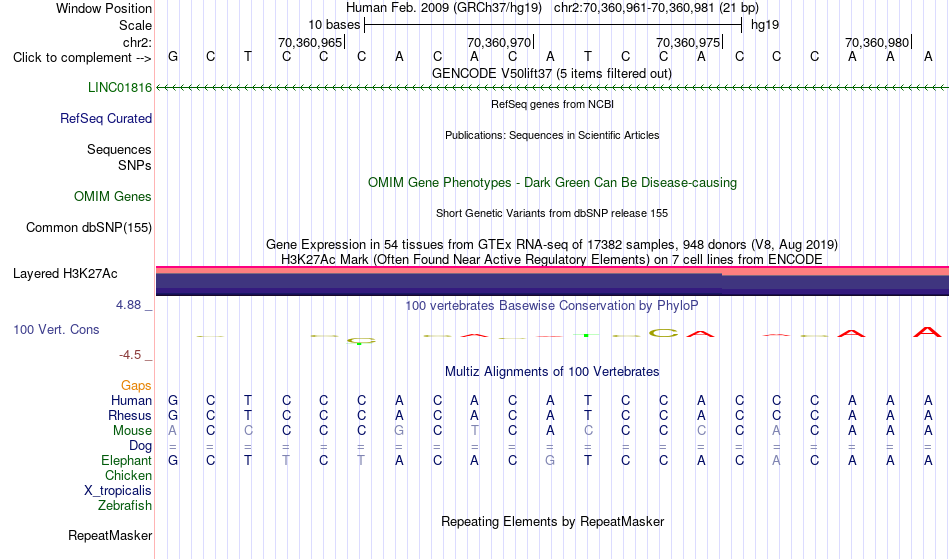Select 'Click to complement -->' label
Viewport: 950px width, 559px height.
coord(82,58)
